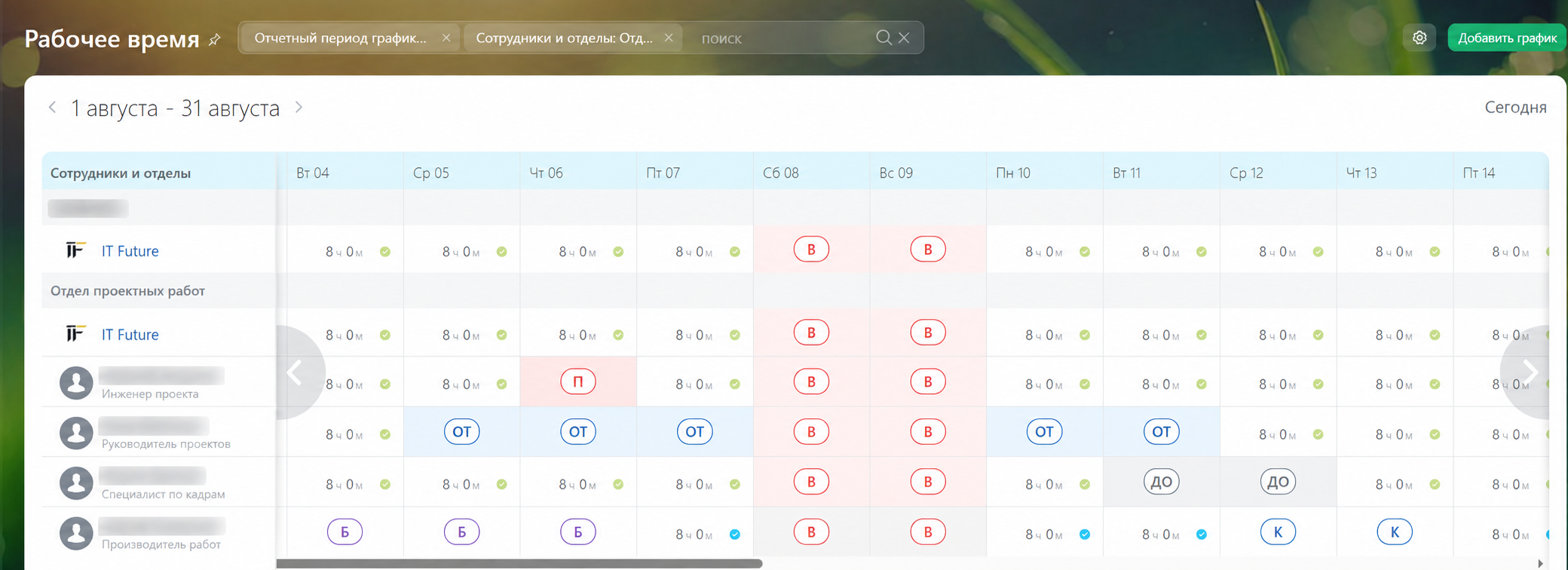Click scrollbar right arrow
Image resolution: width=1568 pixels, height=570 pixels.
[x=1540, y=563]
